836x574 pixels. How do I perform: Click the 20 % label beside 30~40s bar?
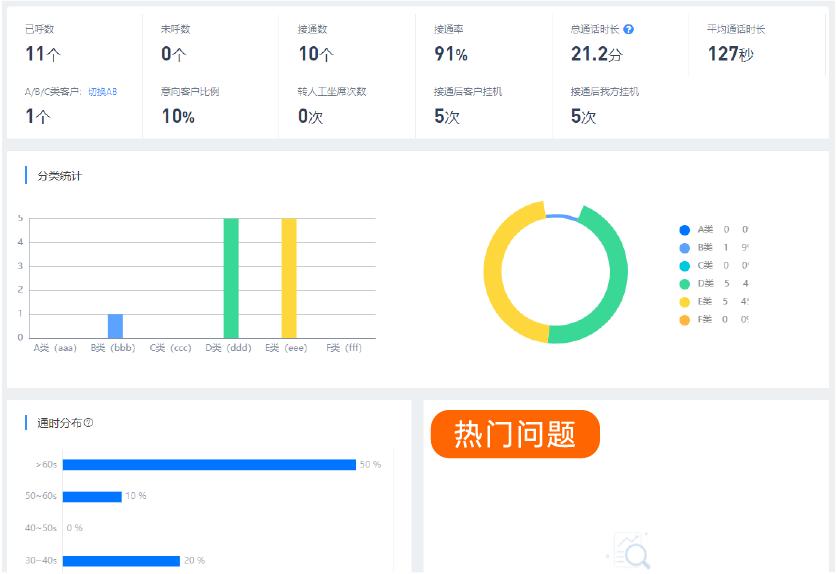(195, 561)
